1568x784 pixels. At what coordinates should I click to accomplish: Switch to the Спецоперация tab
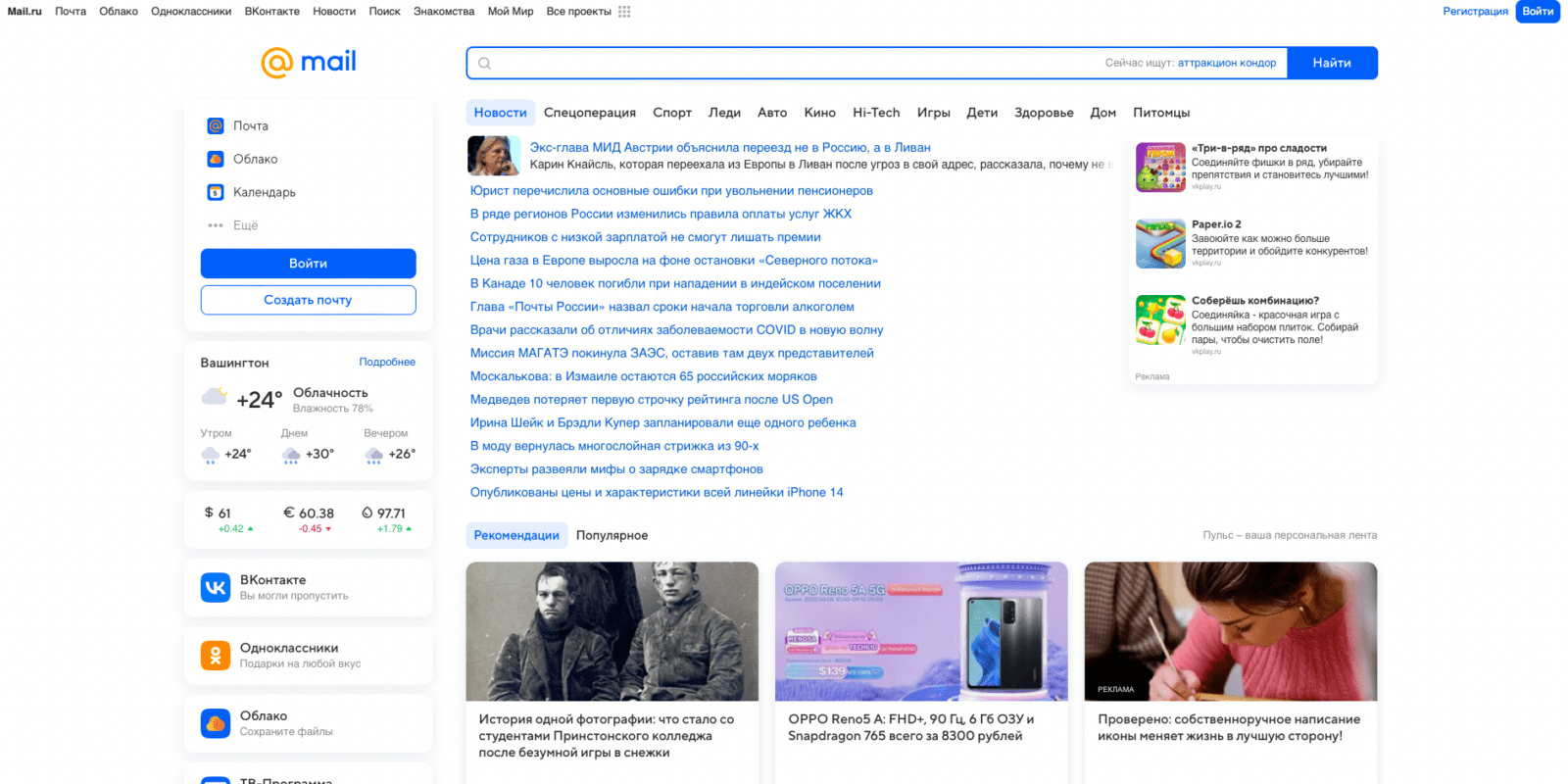click(x=590, y=113)
